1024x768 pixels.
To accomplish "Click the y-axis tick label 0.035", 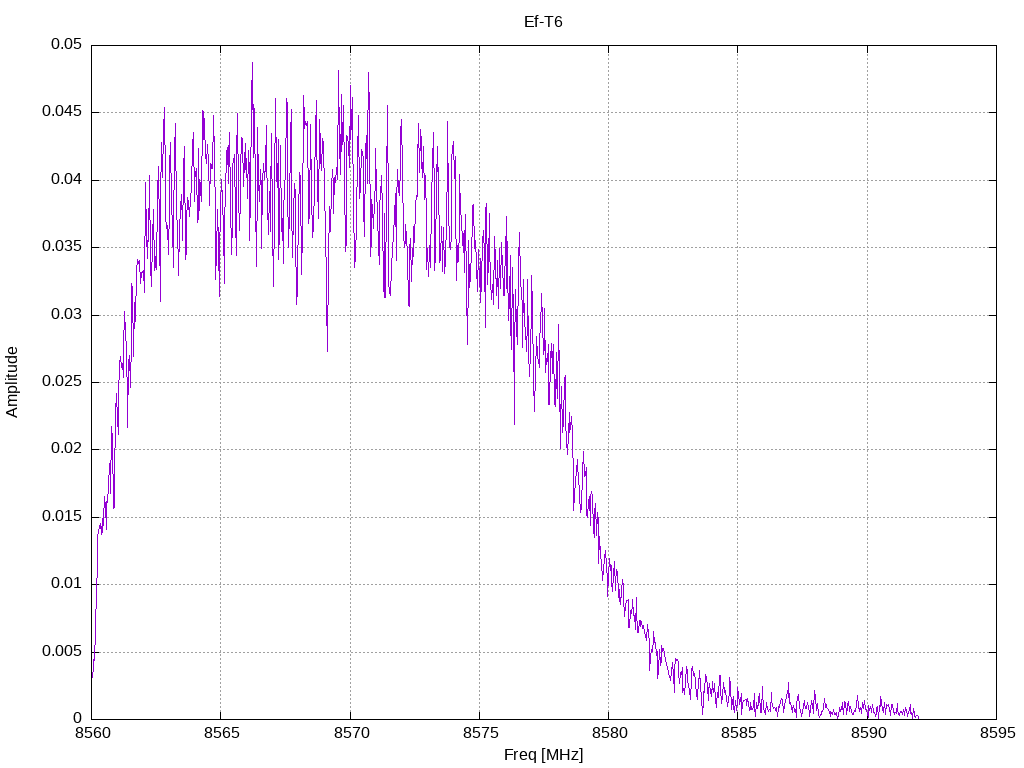I will coord(62,247).
